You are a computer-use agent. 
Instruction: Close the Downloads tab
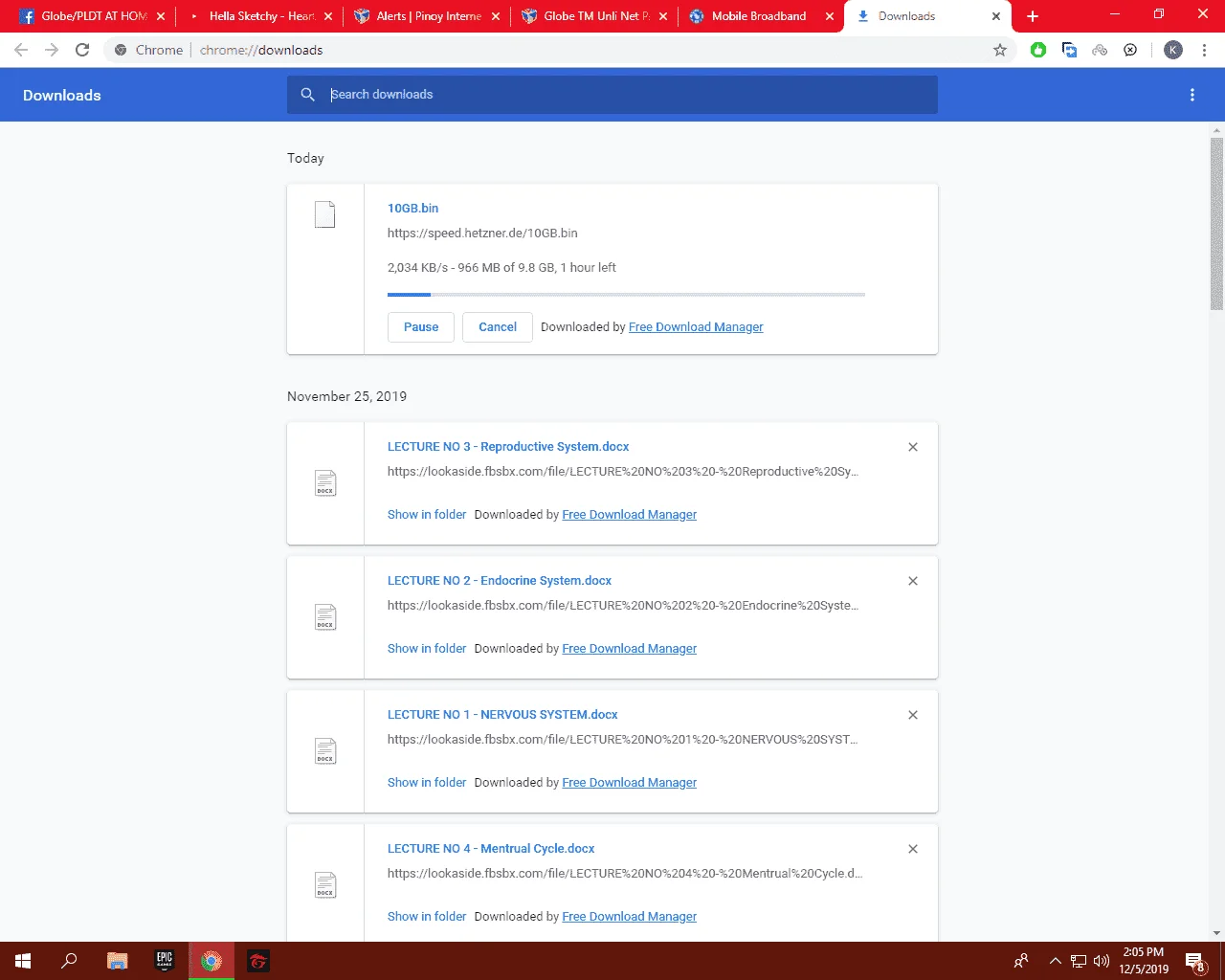pyautogui.click(x=996, y=16)
